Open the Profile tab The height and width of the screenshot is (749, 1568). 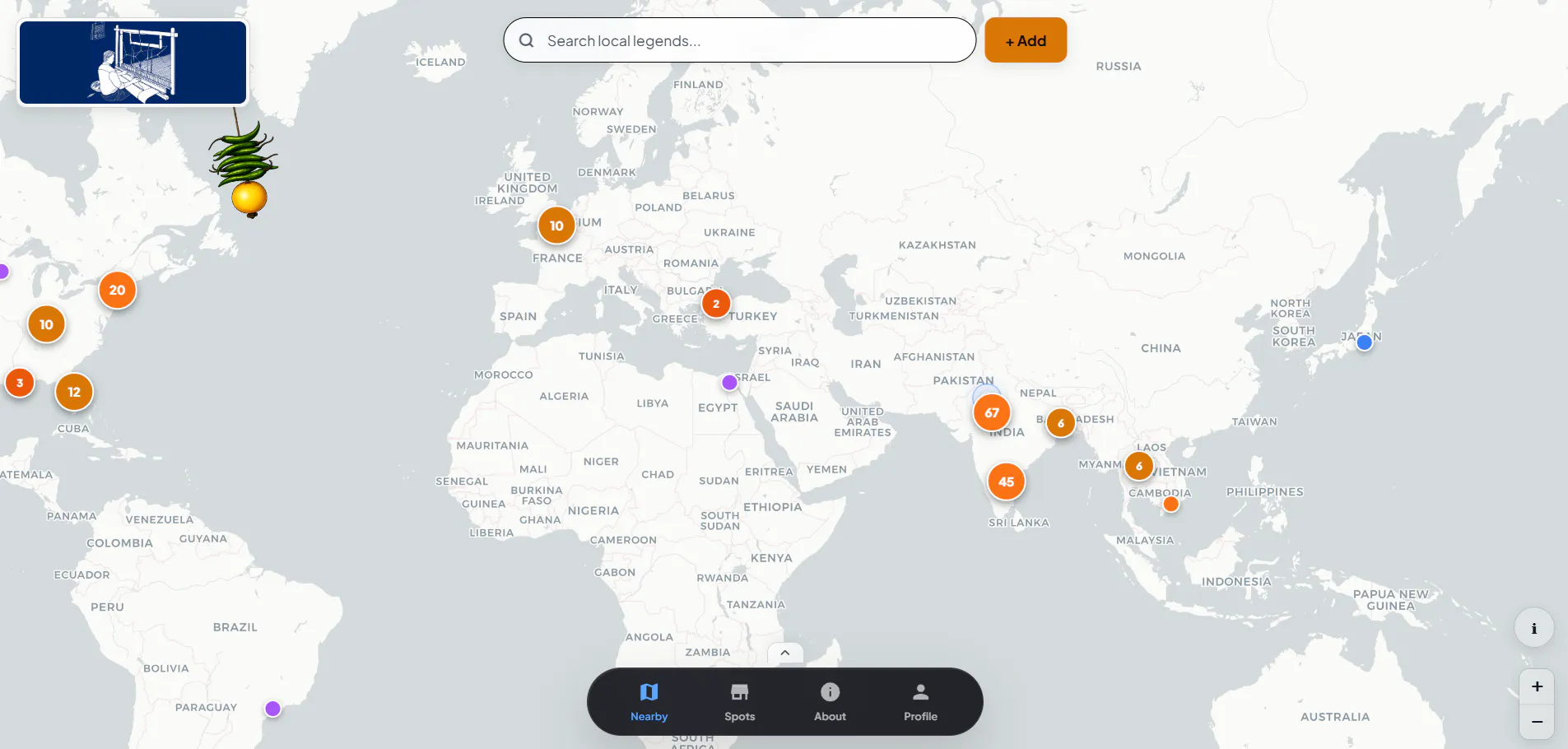(920, 702)
